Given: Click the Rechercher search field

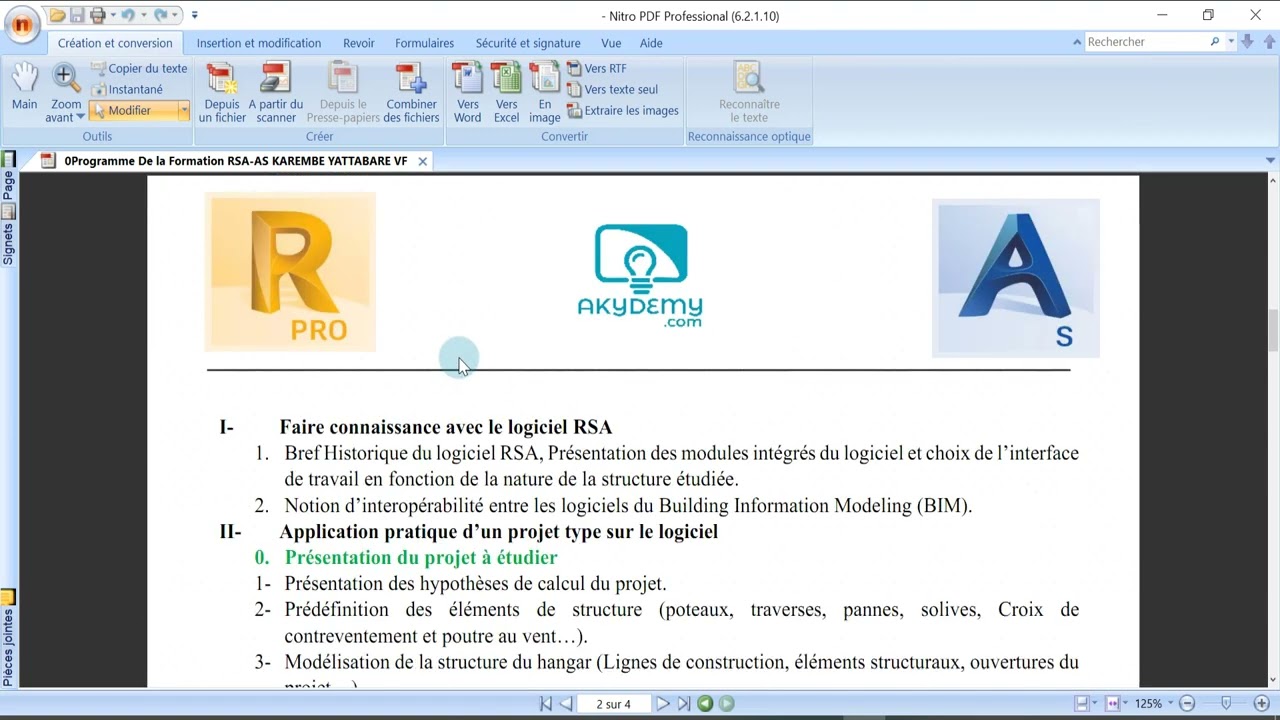Looking at the screenshot, I should (x=1146, y=42).
